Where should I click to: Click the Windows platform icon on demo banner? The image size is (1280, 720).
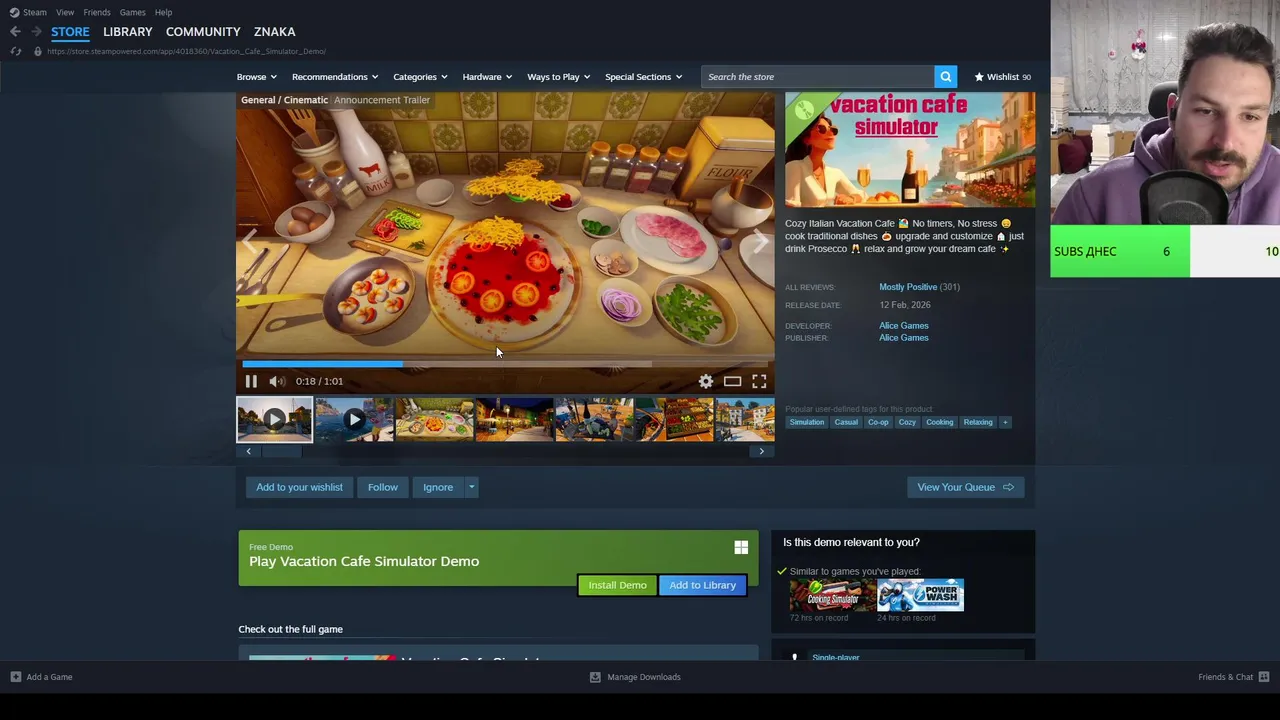(741, 547)
